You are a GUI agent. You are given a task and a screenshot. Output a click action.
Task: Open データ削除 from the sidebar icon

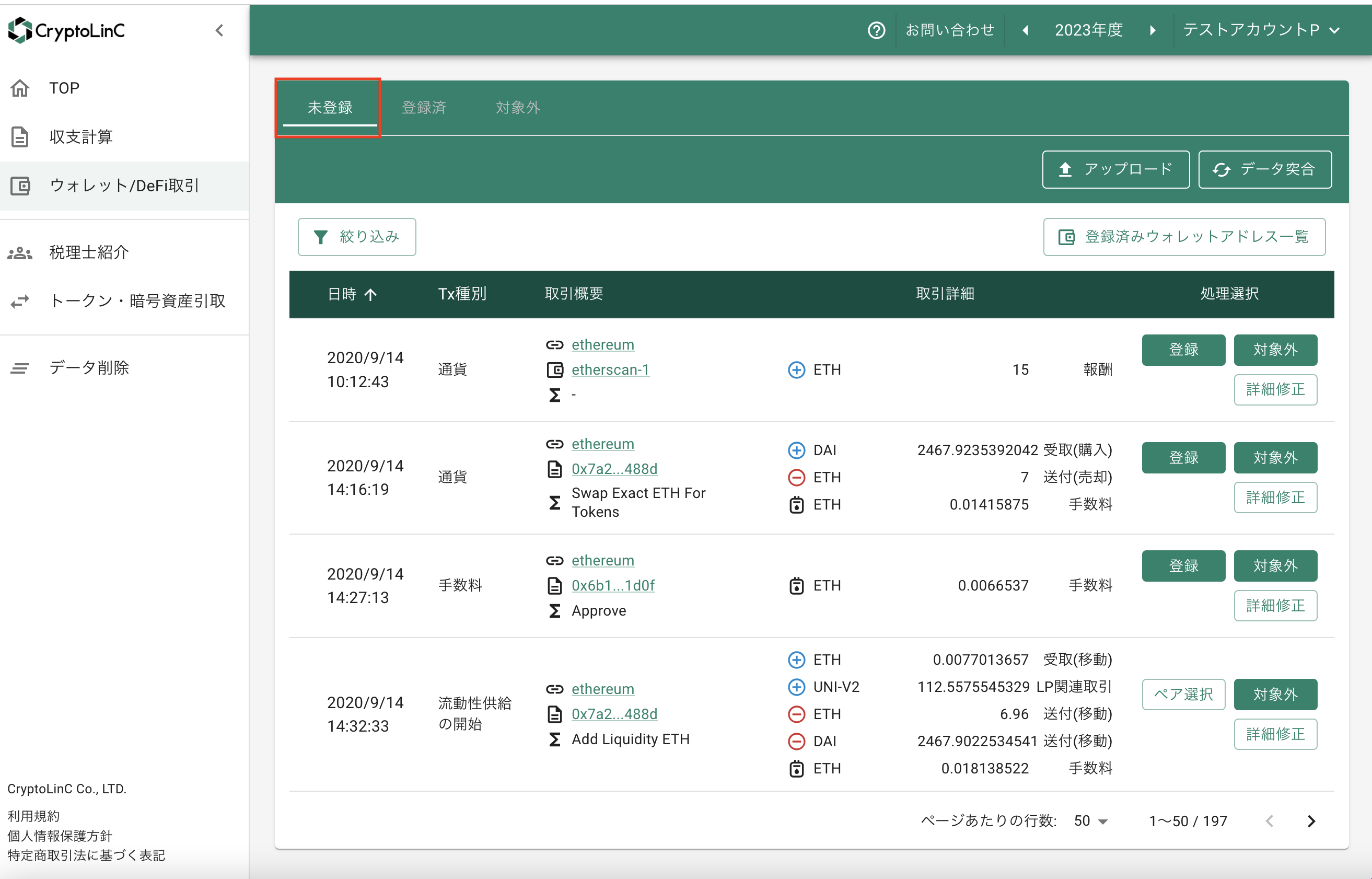20,367
